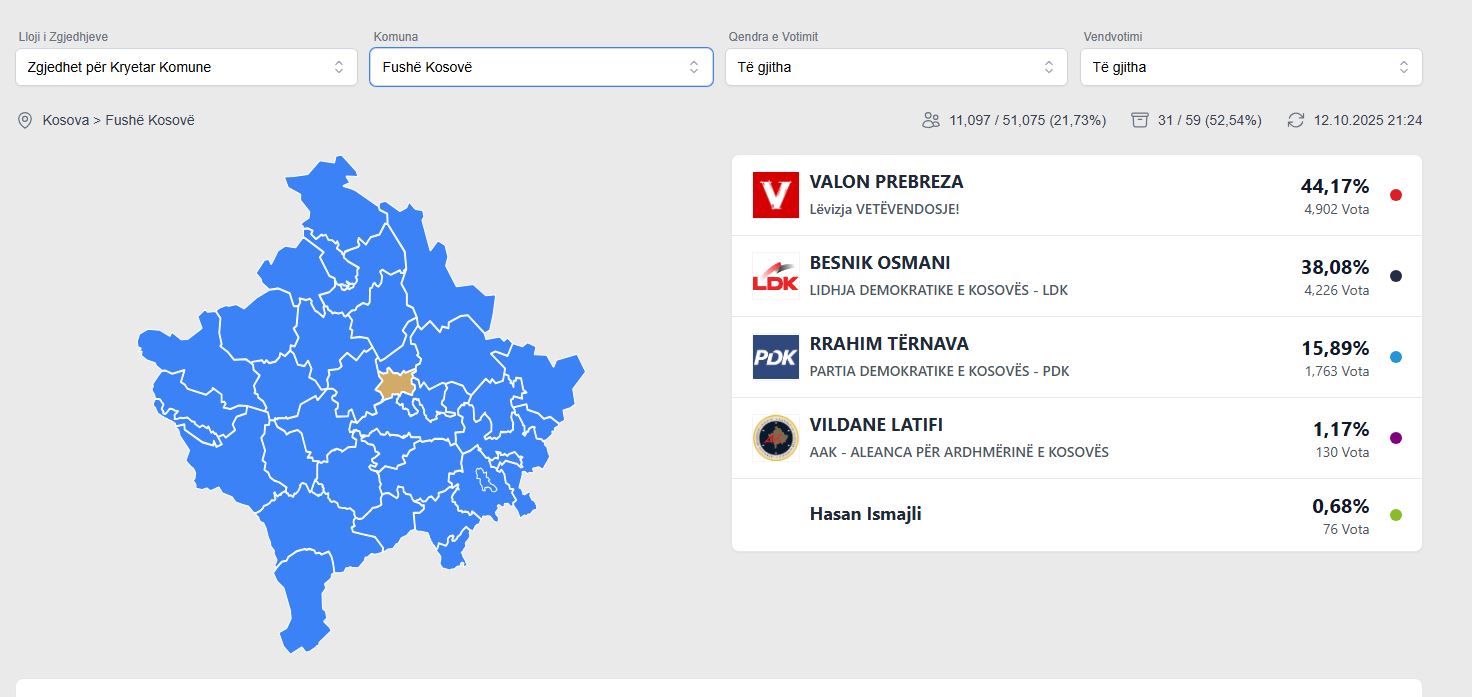Click the purple dot for Vildane Latifi
This screenshot has height=697, width=1472.
click(1396, 438)
